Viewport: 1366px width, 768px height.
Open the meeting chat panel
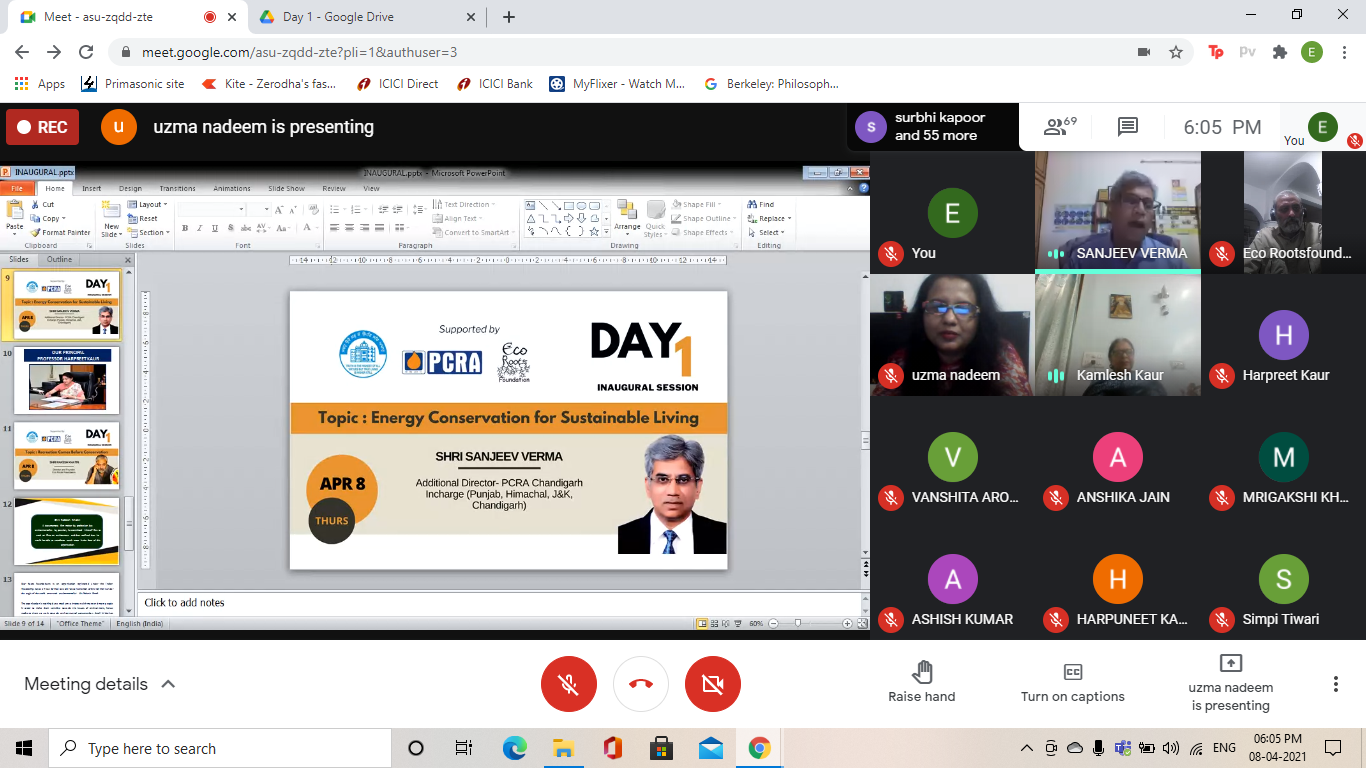tap(1128, 127)
